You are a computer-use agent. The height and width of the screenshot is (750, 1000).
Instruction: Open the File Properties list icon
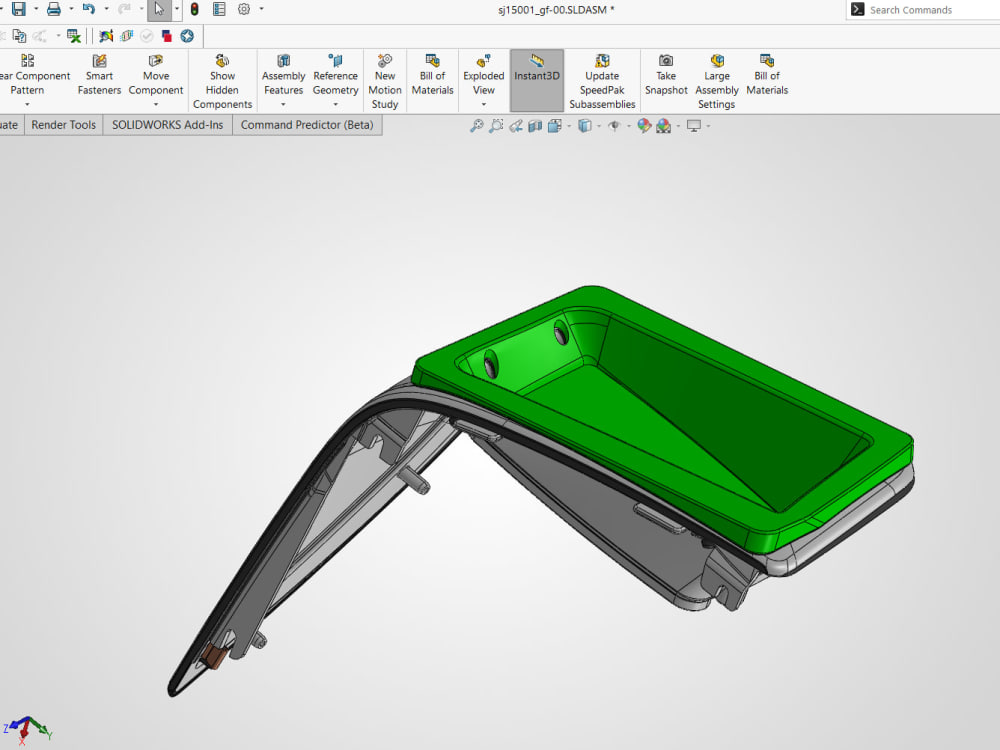click(x=219, y=9)
